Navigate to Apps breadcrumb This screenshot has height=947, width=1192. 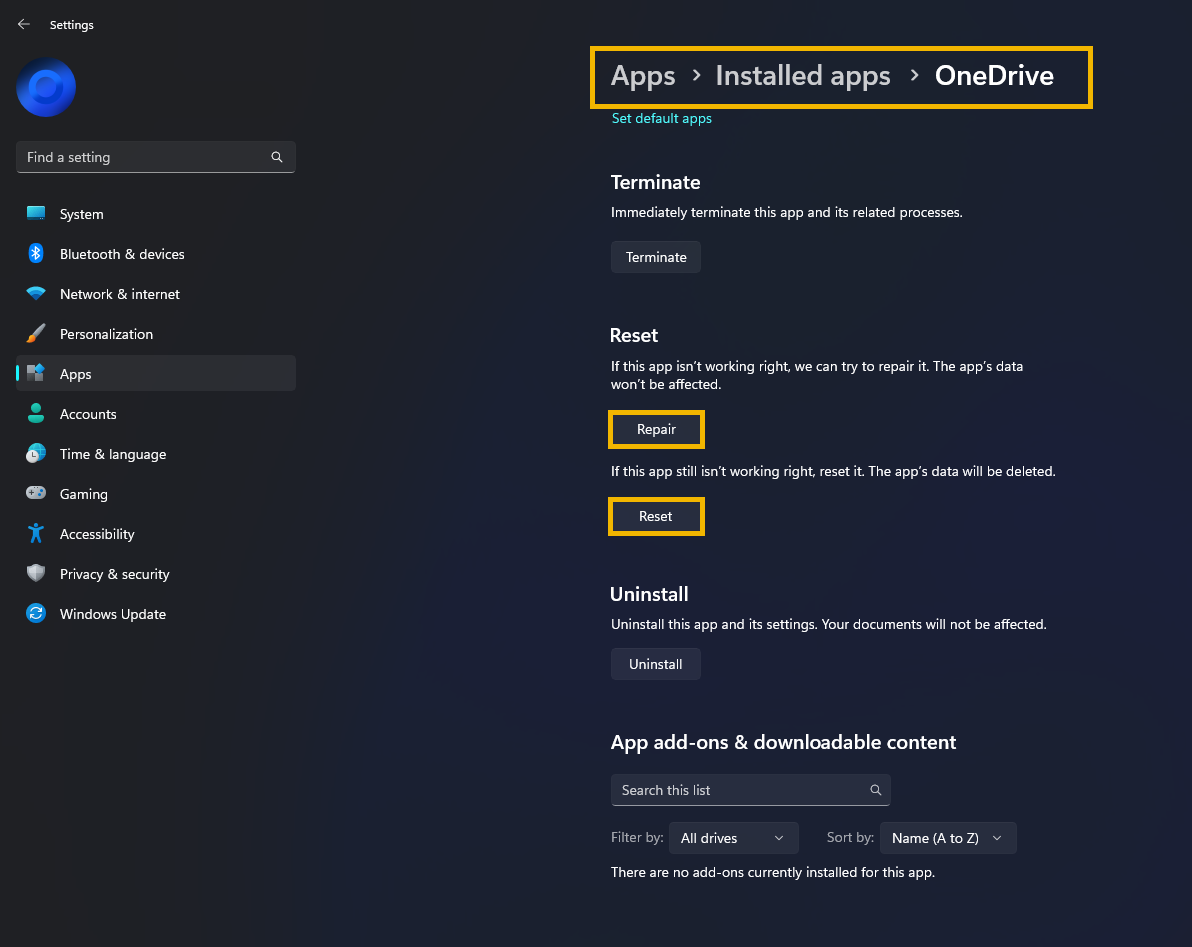pyautogui.click(x=643, y=76)
